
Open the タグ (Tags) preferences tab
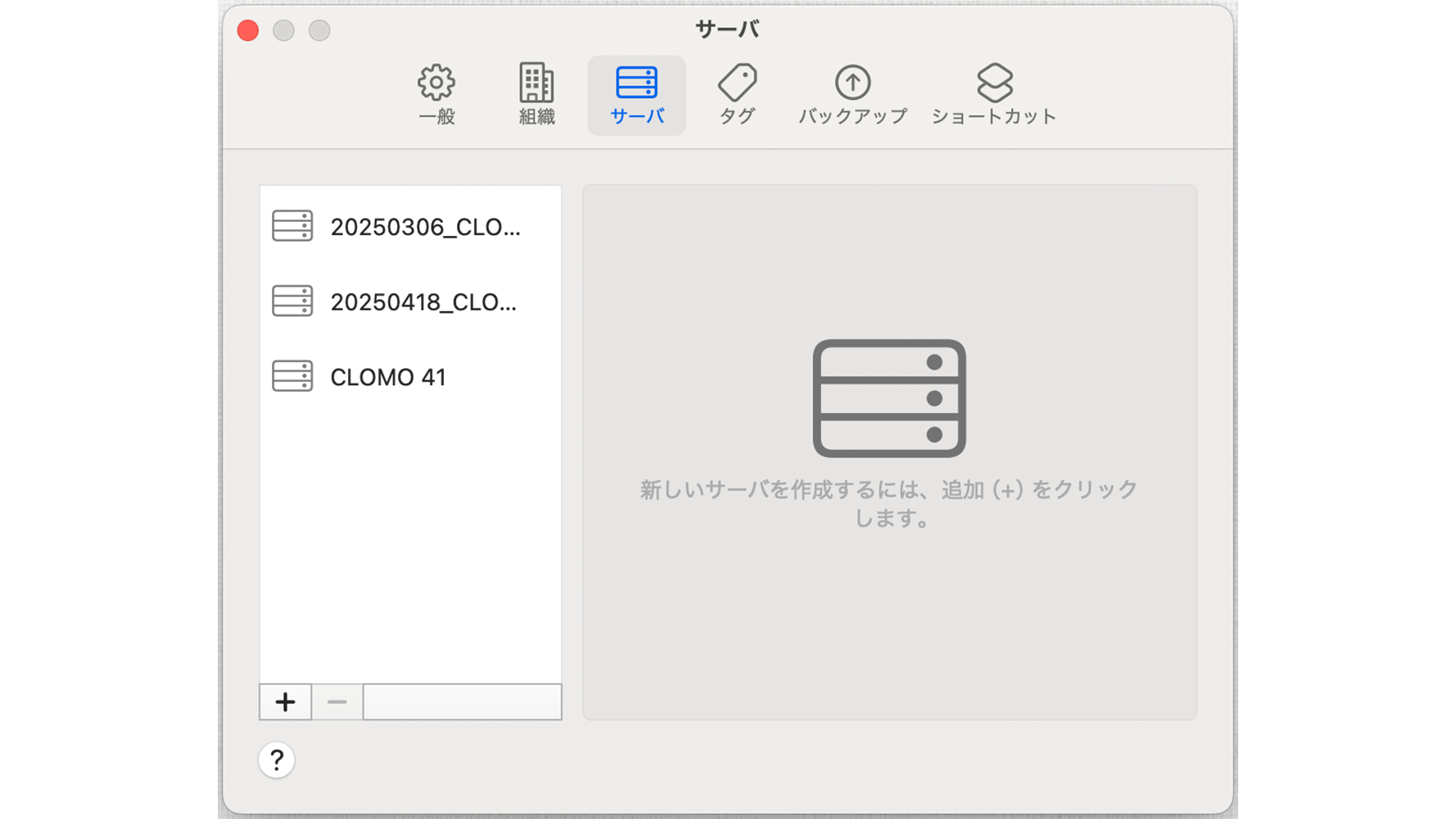(x=737, y=94)
